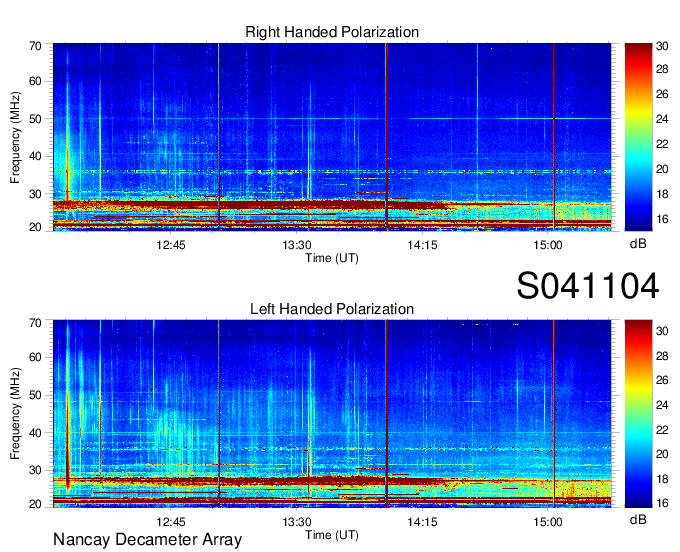
Task: Click the left-handed polarization spectrogram plot
Action: (x=332, y=414)
